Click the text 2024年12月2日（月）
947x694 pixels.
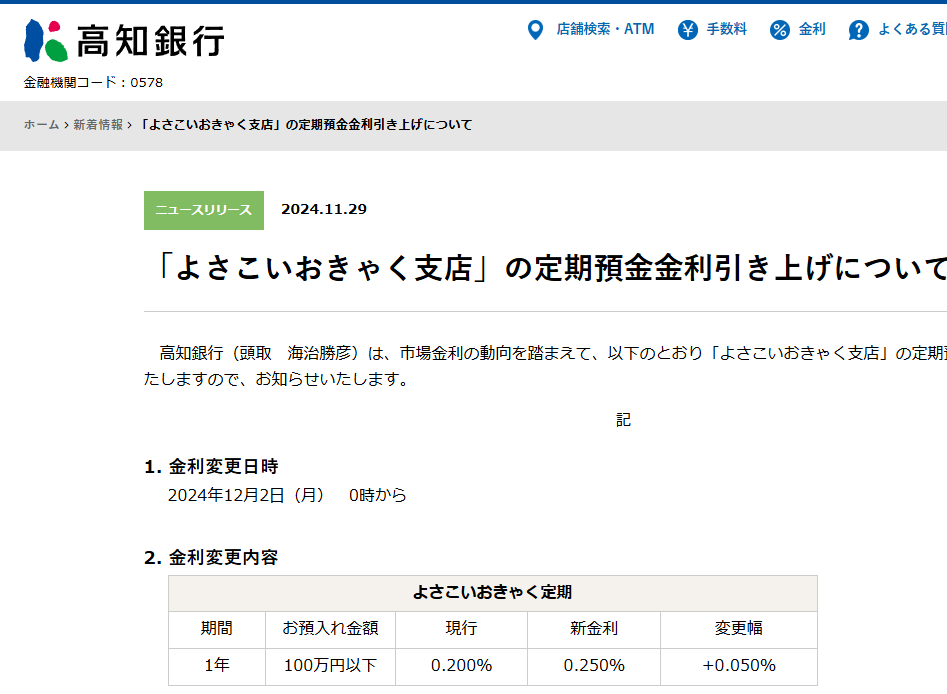(246, 495)
